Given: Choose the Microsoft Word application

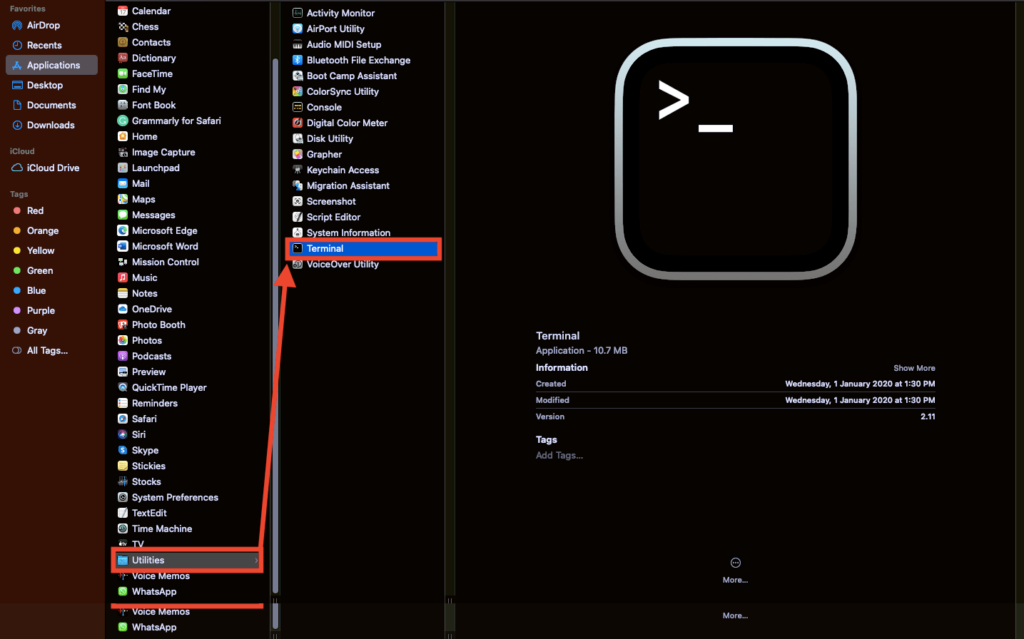Looking at the screenshot, I should (164, 246).
